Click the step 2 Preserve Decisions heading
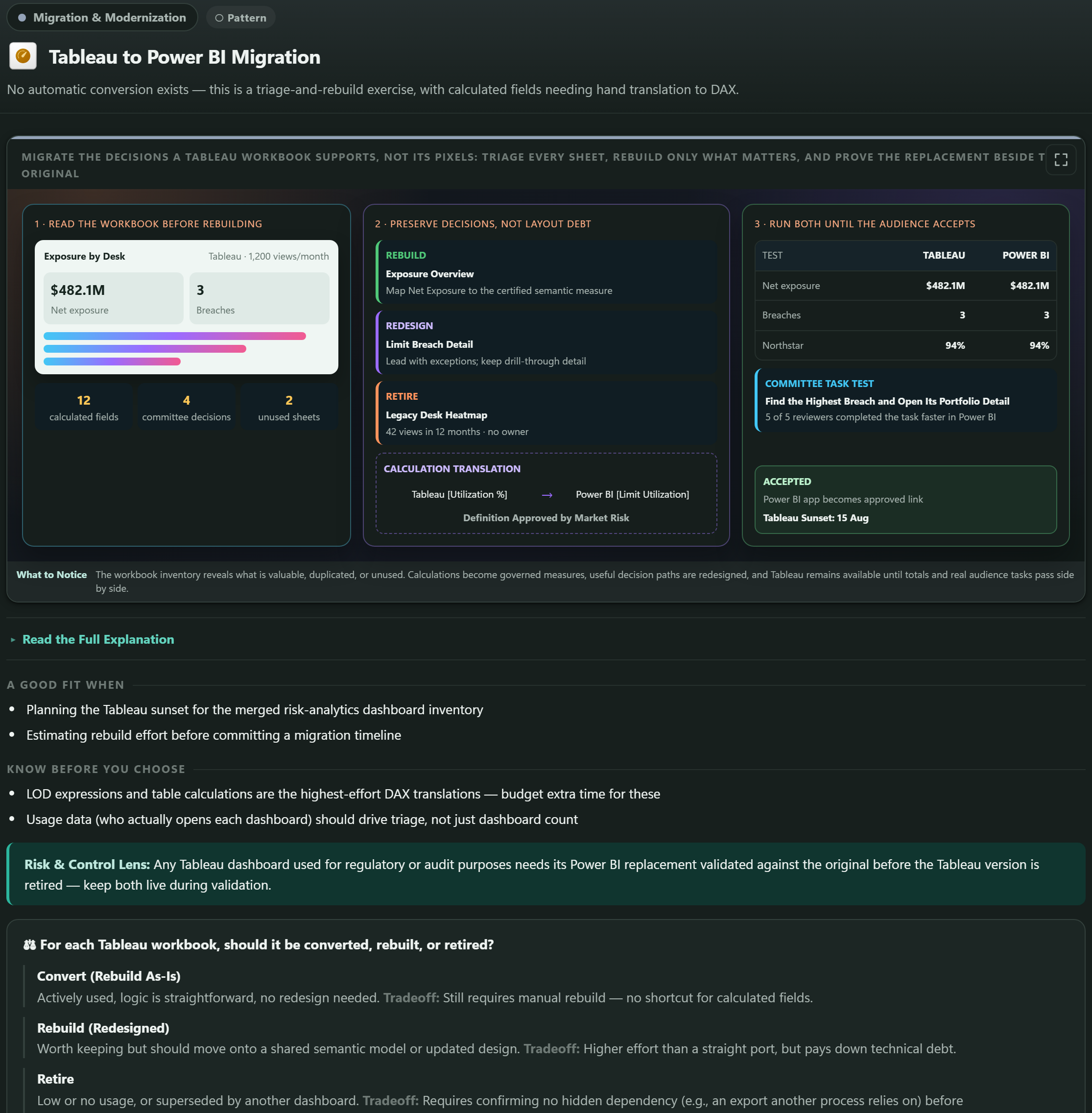 pos(483,224)
